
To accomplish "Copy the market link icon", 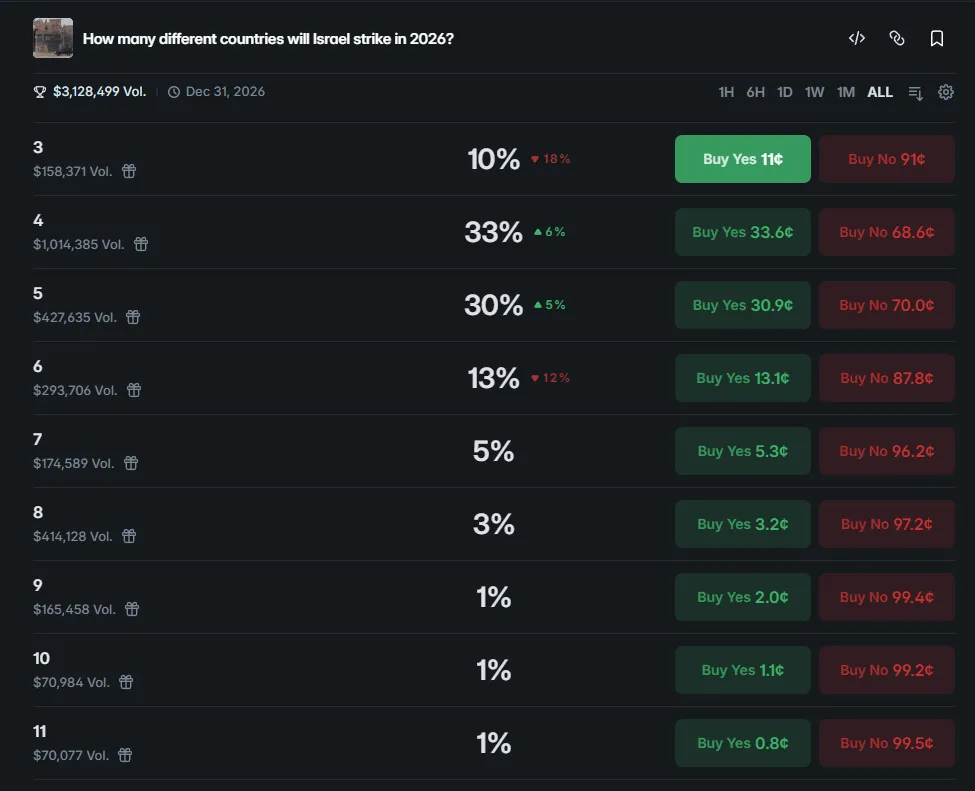I will point(897,38).
